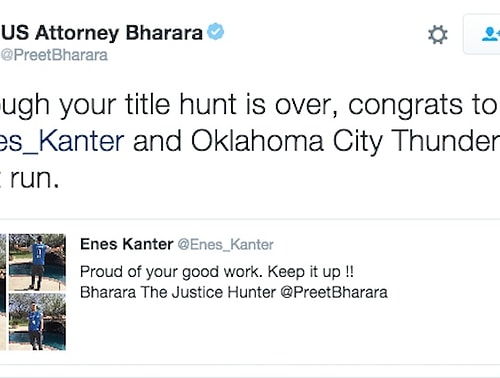Click the follow user icon button
Image resolution: width=500 pixels, height=378 pixels.
point(482,34)
